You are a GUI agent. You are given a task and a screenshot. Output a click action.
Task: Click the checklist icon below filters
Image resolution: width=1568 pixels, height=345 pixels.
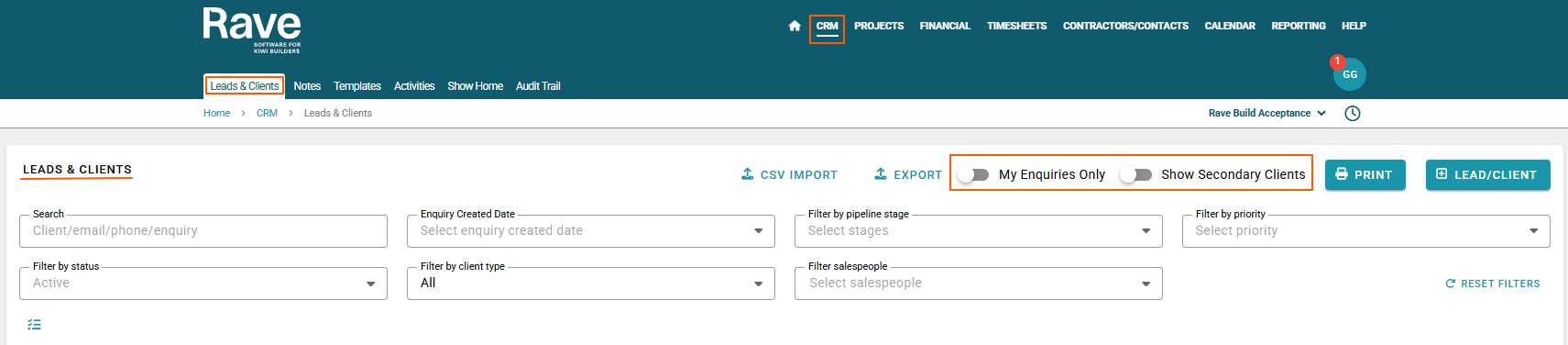pos(35,325)
